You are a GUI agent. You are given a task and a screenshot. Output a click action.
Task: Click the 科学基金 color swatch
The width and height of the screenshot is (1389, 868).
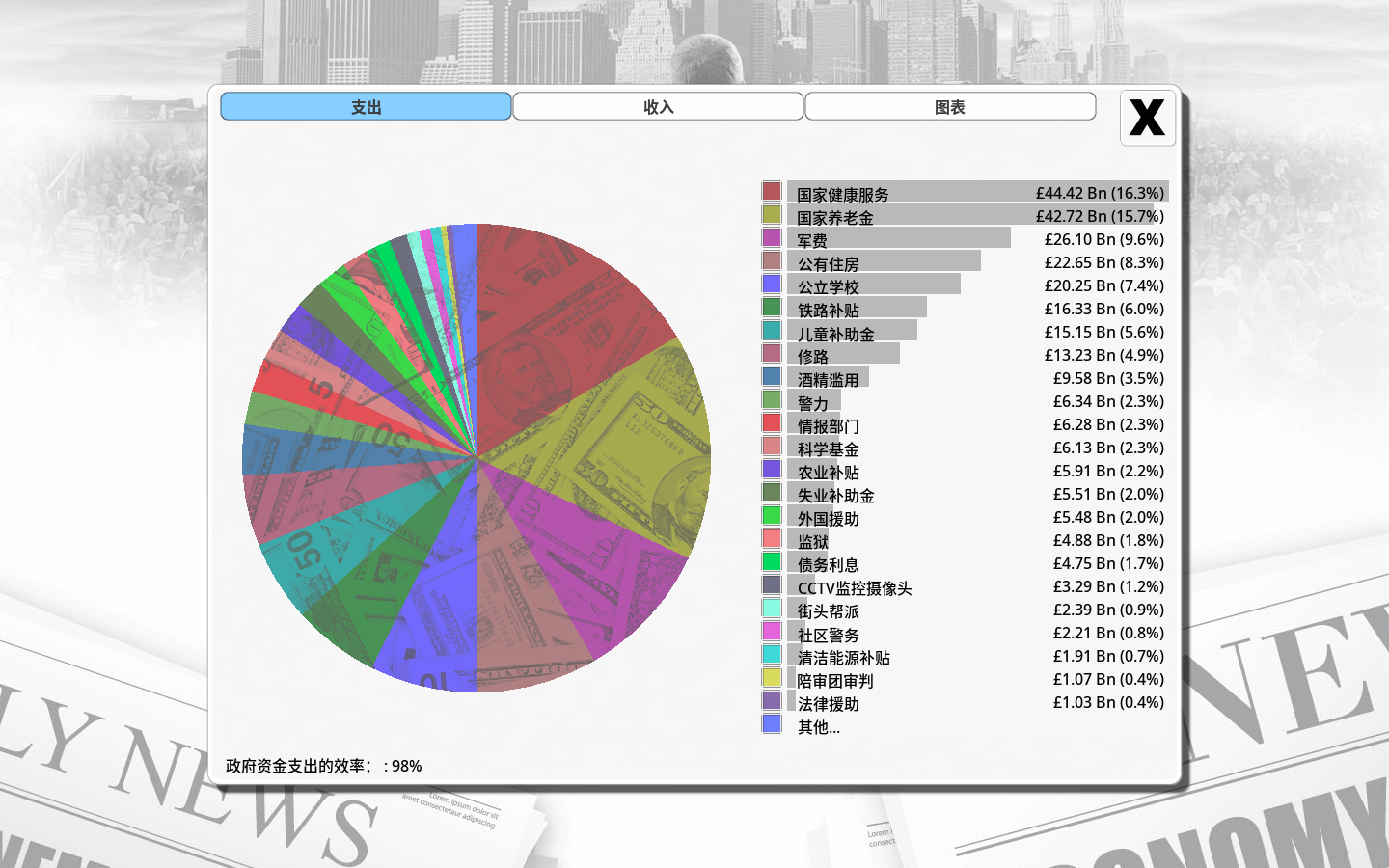(772, 446)
